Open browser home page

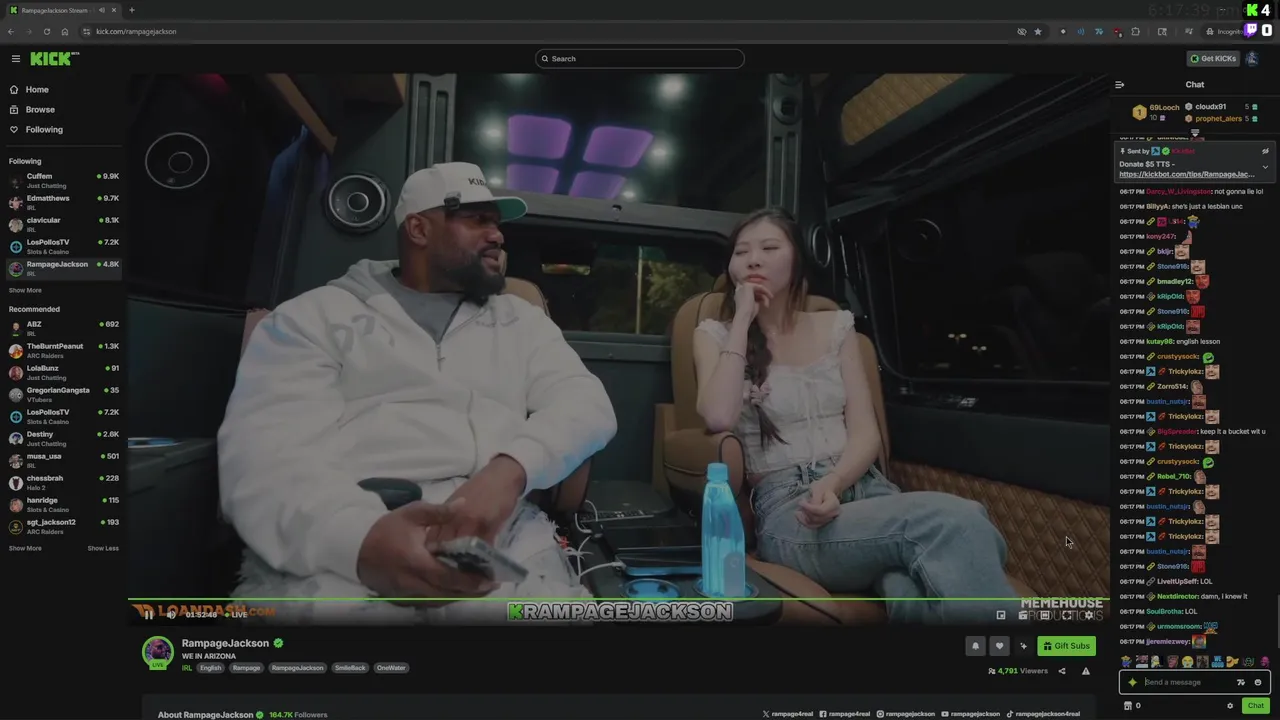65,32
